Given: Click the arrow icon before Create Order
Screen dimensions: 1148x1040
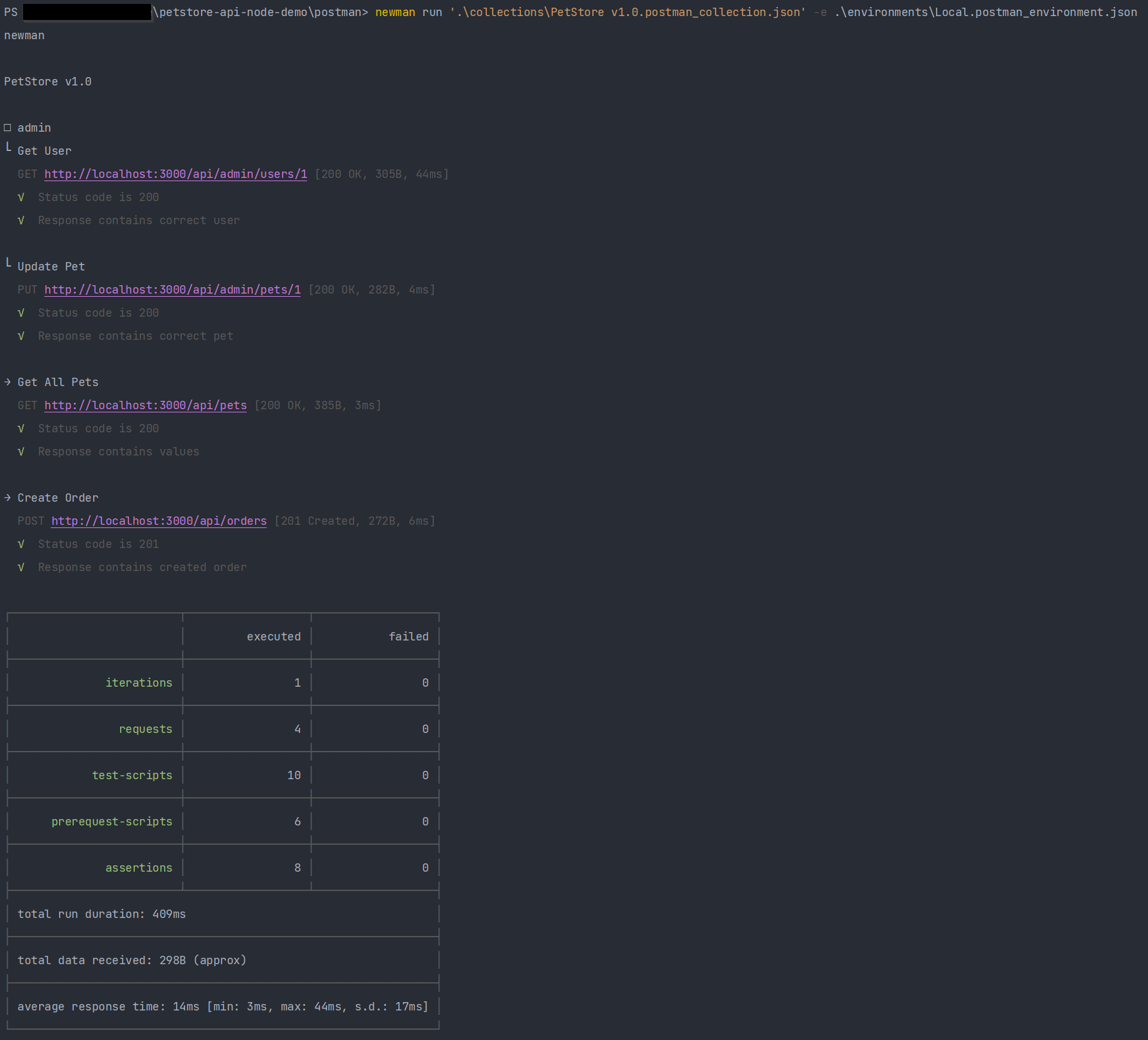Looking at the screenshot, I should (8, 498).
